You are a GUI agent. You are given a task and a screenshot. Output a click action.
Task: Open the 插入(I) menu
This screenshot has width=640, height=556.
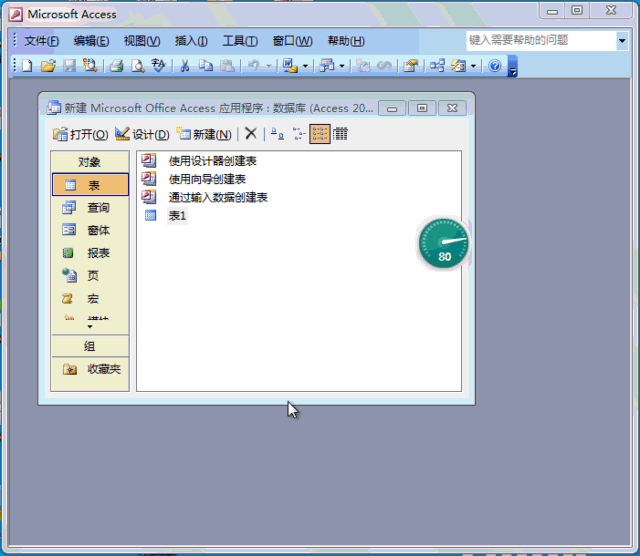(x=191, y=41)
